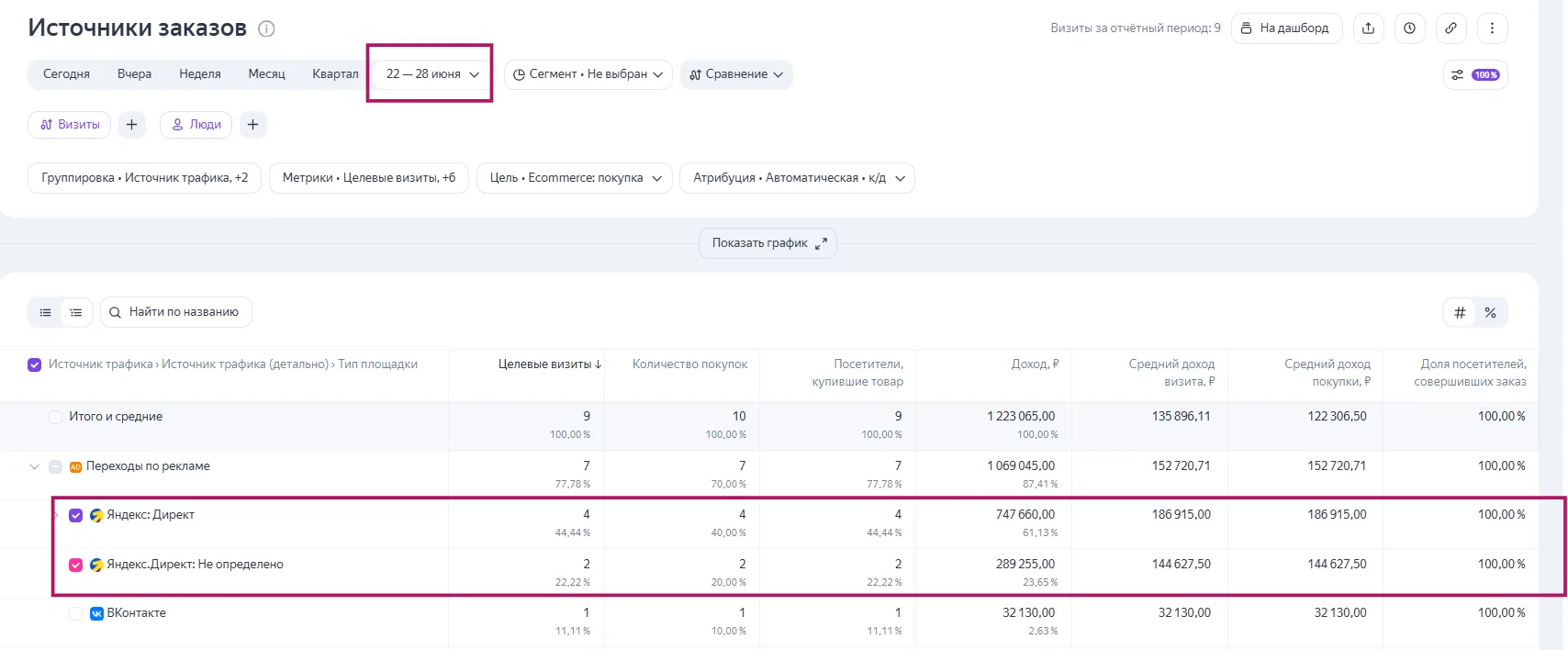
Task: Click the 289 255,00 revenue cell
Action: point(1025,565)
